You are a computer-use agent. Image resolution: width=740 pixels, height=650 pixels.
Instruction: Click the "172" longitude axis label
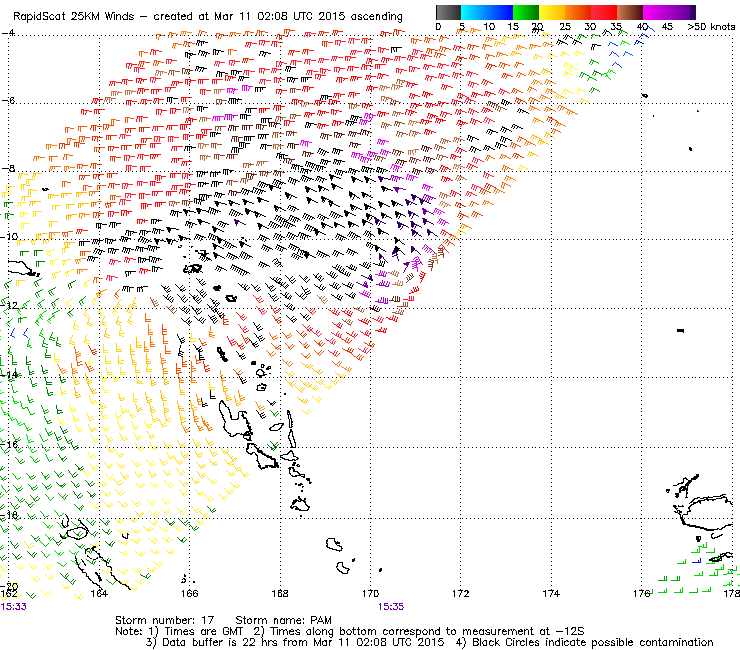[x=461, y=594]
